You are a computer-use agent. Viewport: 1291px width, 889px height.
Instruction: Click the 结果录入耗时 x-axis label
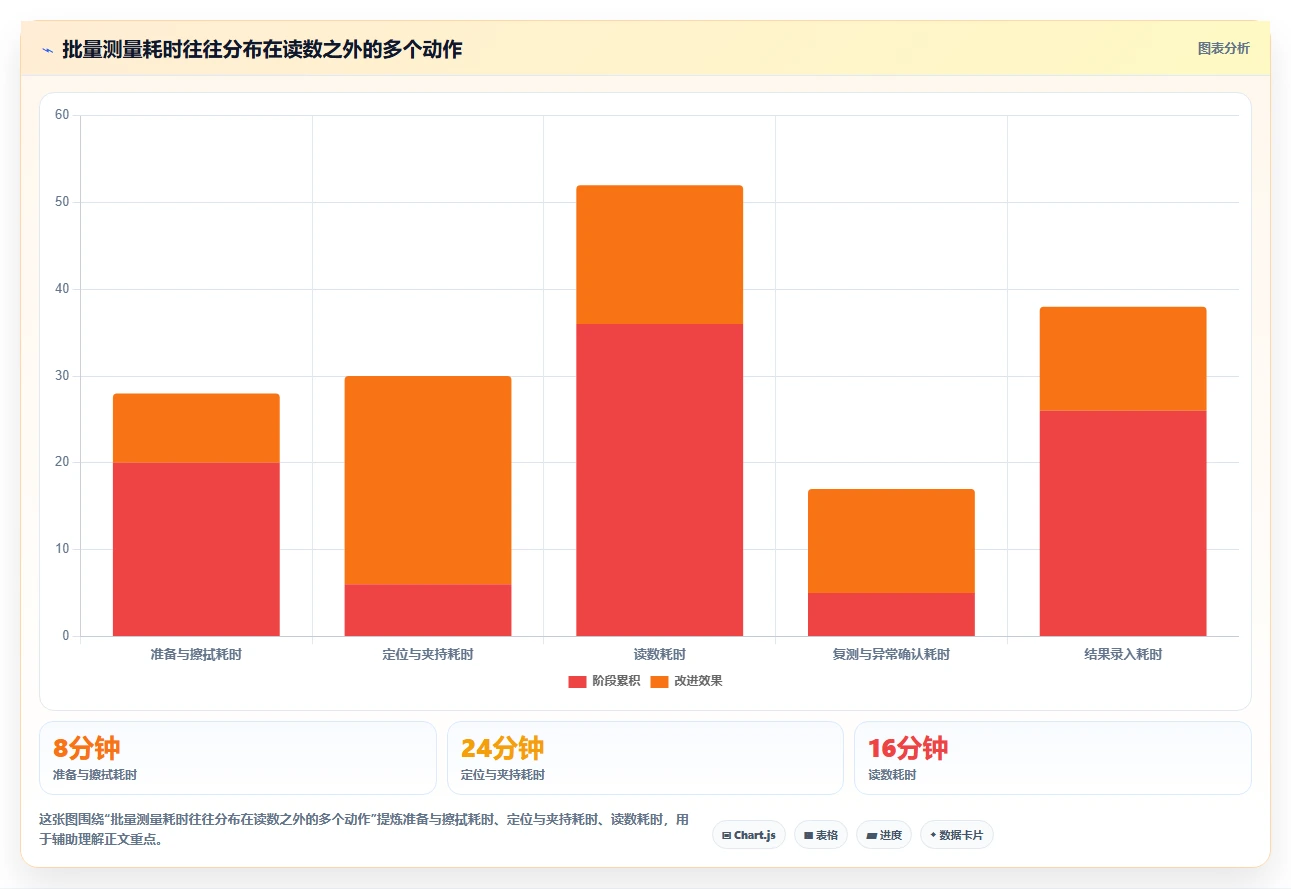click(x=1123, y=655)
